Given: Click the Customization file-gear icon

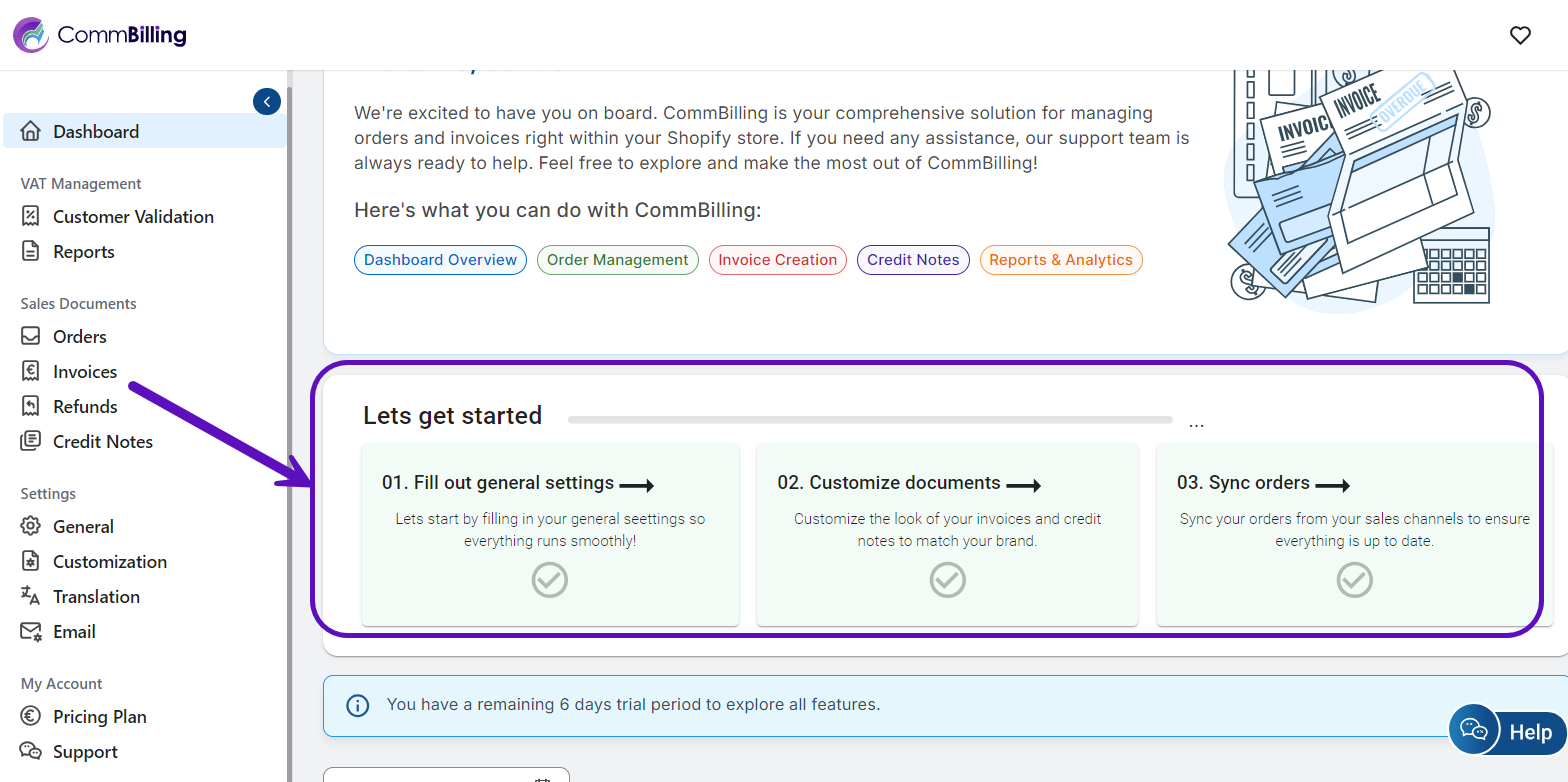Looking at the screenshot, I should pos(31,561).
